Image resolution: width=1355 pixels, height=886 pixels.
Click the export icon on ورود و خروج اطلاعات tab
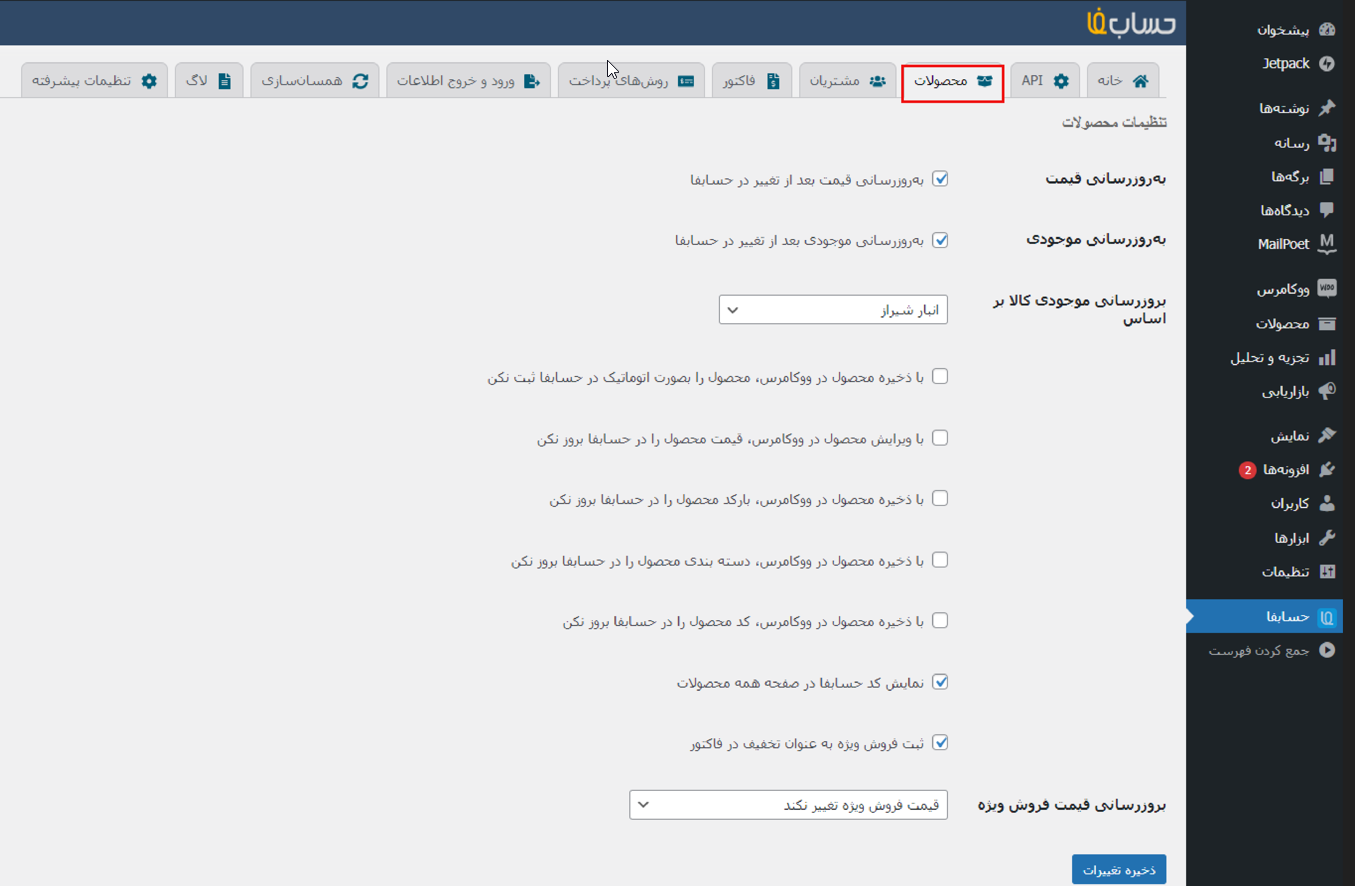532,81
